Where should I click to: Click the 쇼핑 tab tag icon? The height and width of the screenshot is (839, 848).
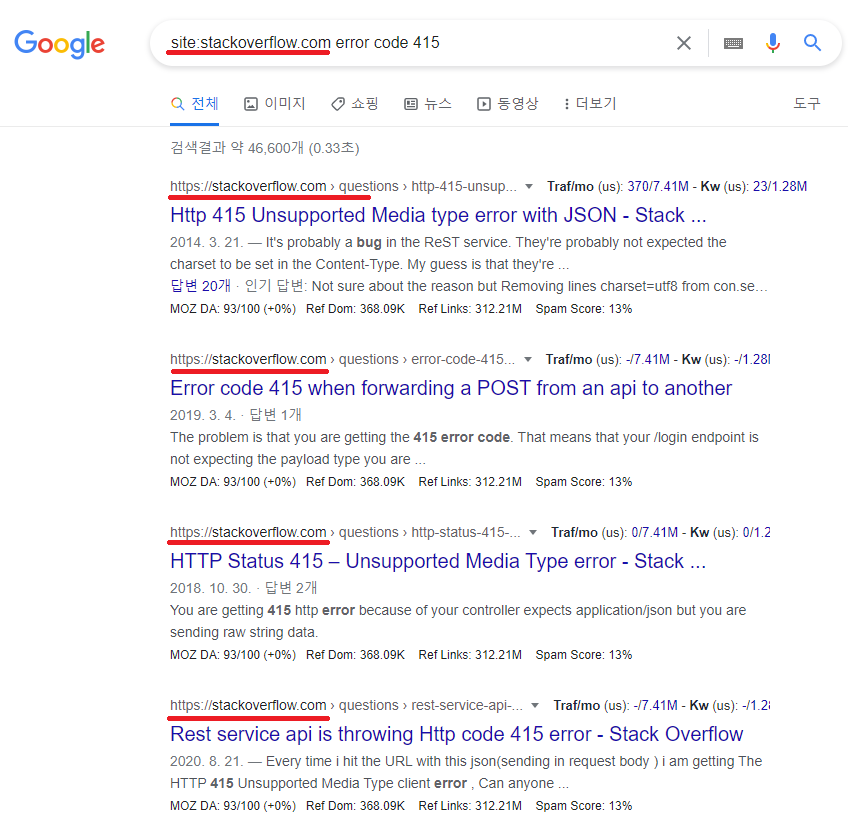click(338, 104)
